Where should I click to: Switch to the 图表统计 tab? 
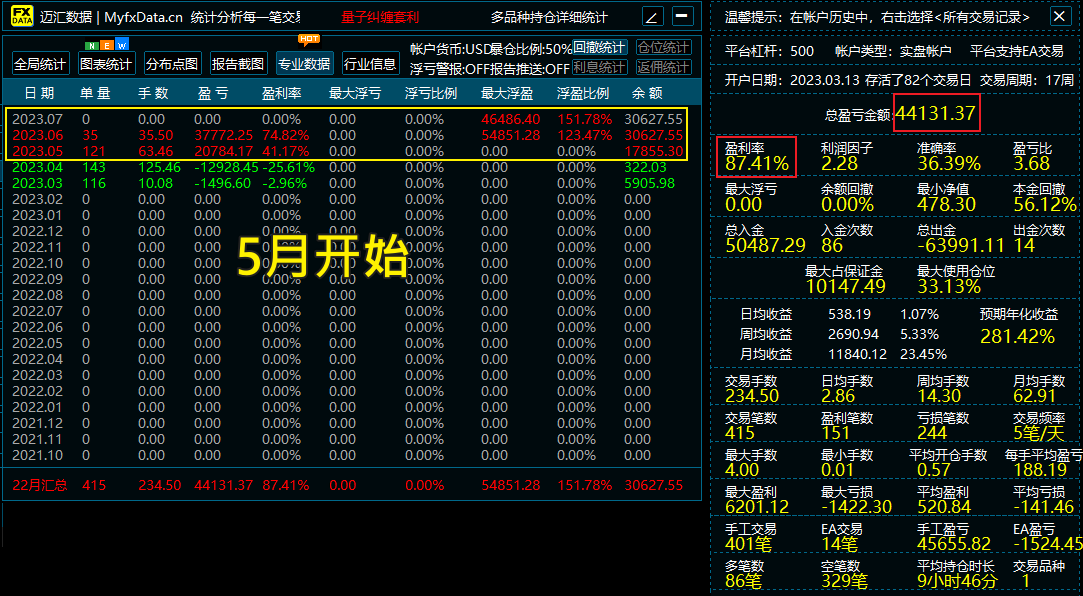tap(106, 62)
